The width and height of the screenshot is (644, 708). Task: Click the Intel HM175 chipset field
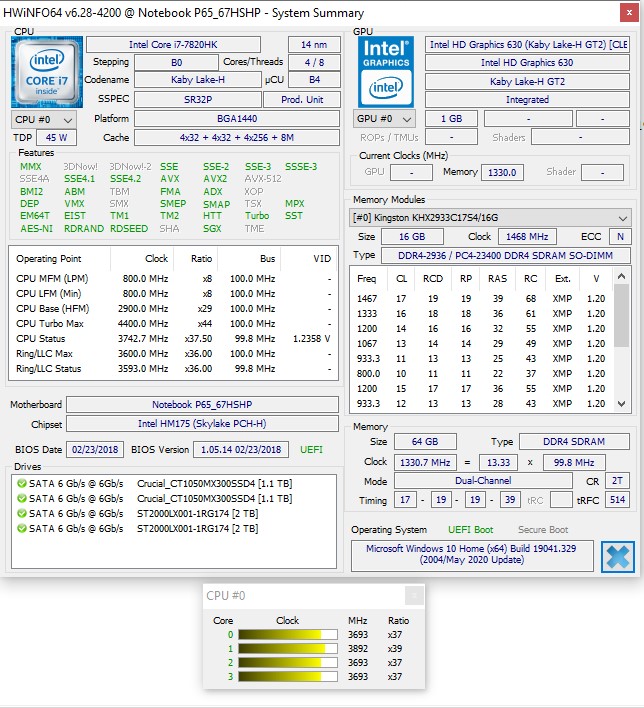[202, 424]
